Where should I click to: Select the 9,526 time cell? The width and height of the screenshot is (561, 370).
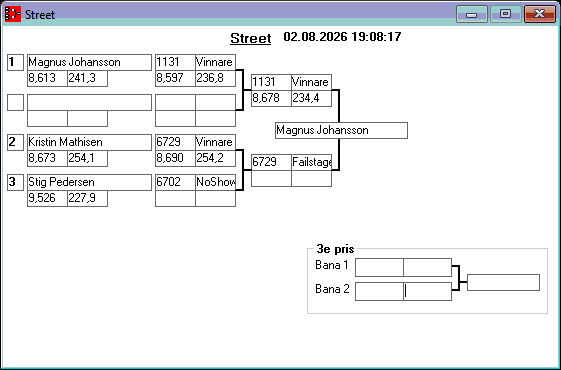(47, 198)
